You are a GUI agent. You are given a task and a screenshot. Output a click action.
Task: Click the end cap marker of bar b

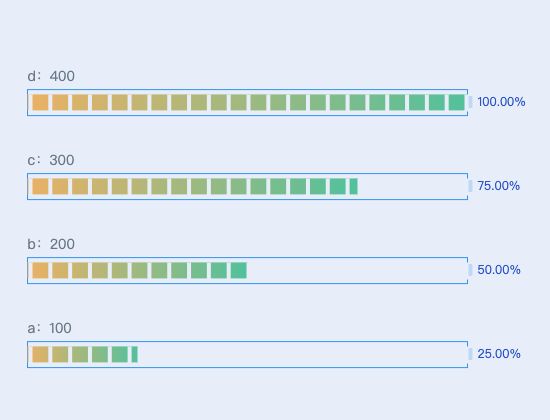point(470,270)
